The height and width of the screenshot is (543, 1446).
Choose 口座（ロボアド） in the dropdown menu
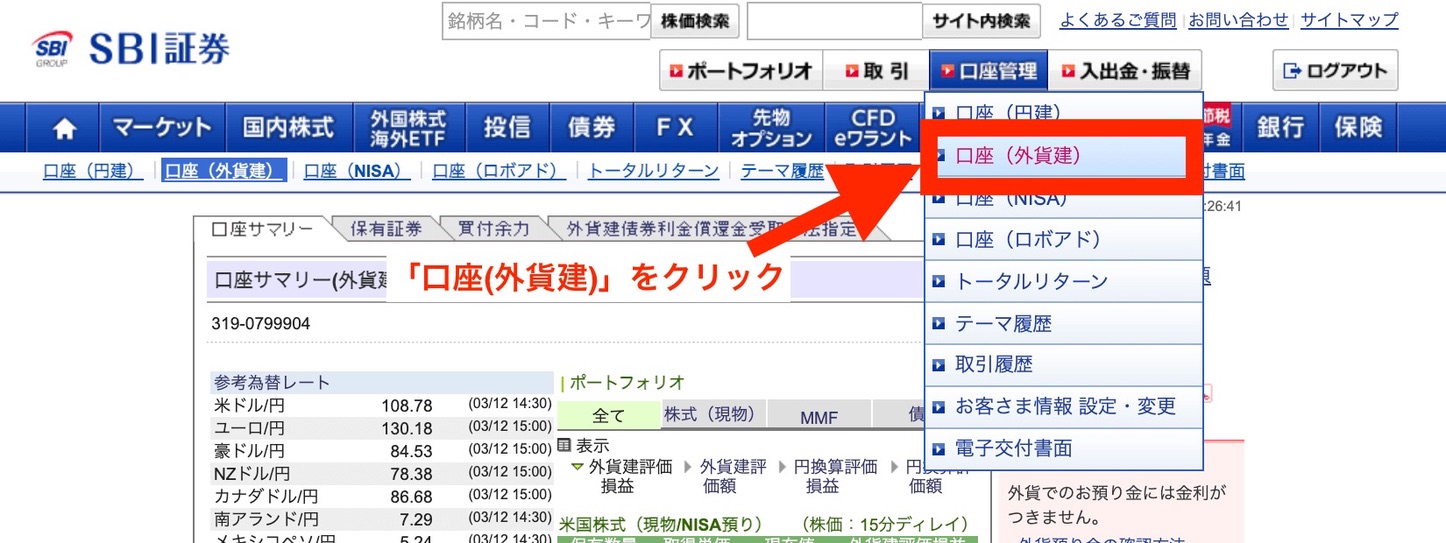tap(1064, 240)
